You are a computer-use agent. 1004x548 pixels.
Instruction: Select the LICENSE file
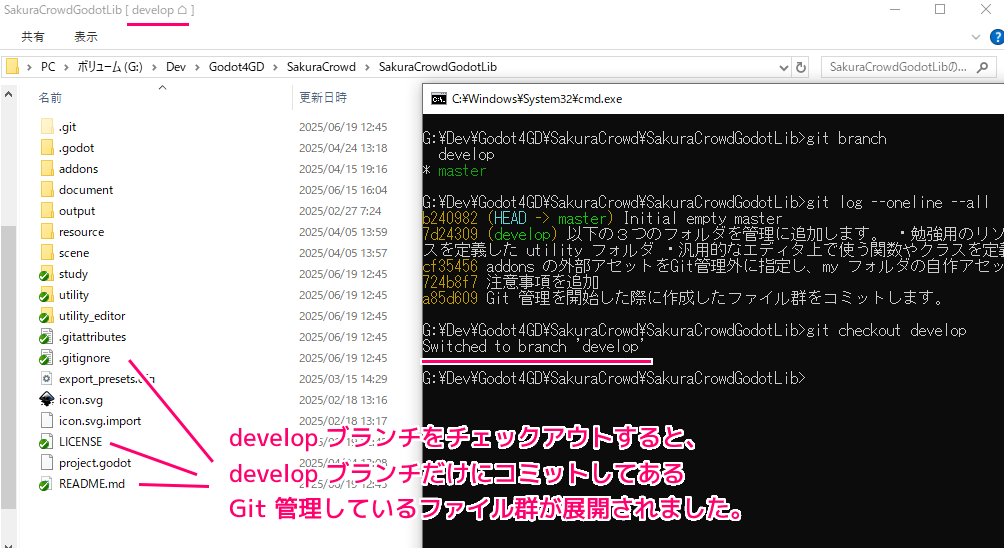(80, 442)
